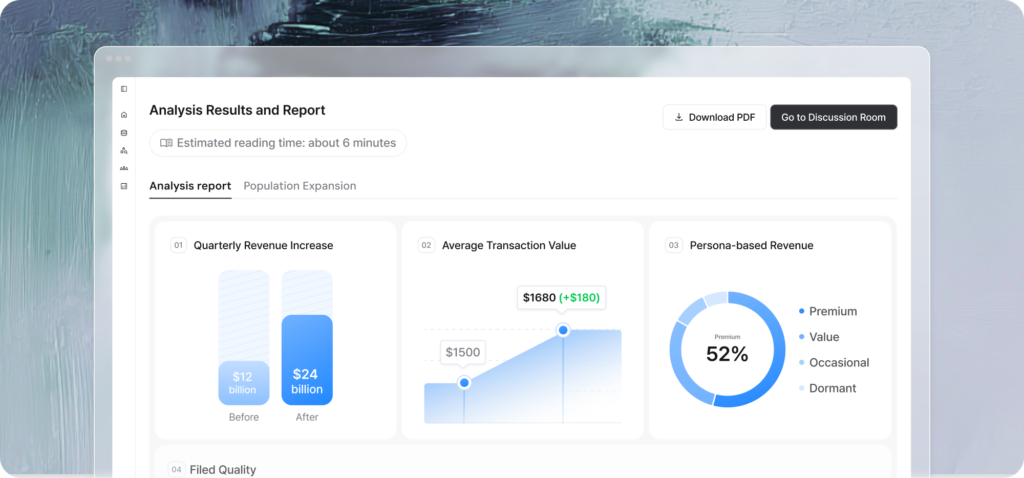
Task: Click the book icon beside reading time
Action: point(166,143)
